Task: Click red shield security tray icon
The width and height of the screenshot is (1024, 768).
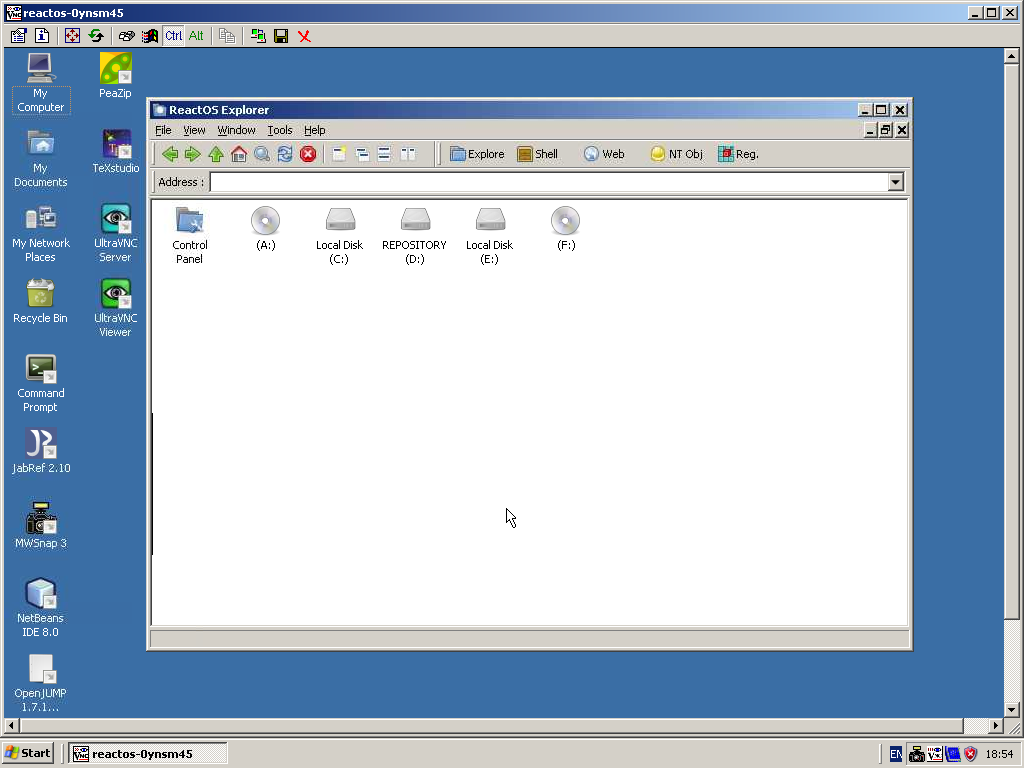Action: pyautogui.click(x=970, y=754)
